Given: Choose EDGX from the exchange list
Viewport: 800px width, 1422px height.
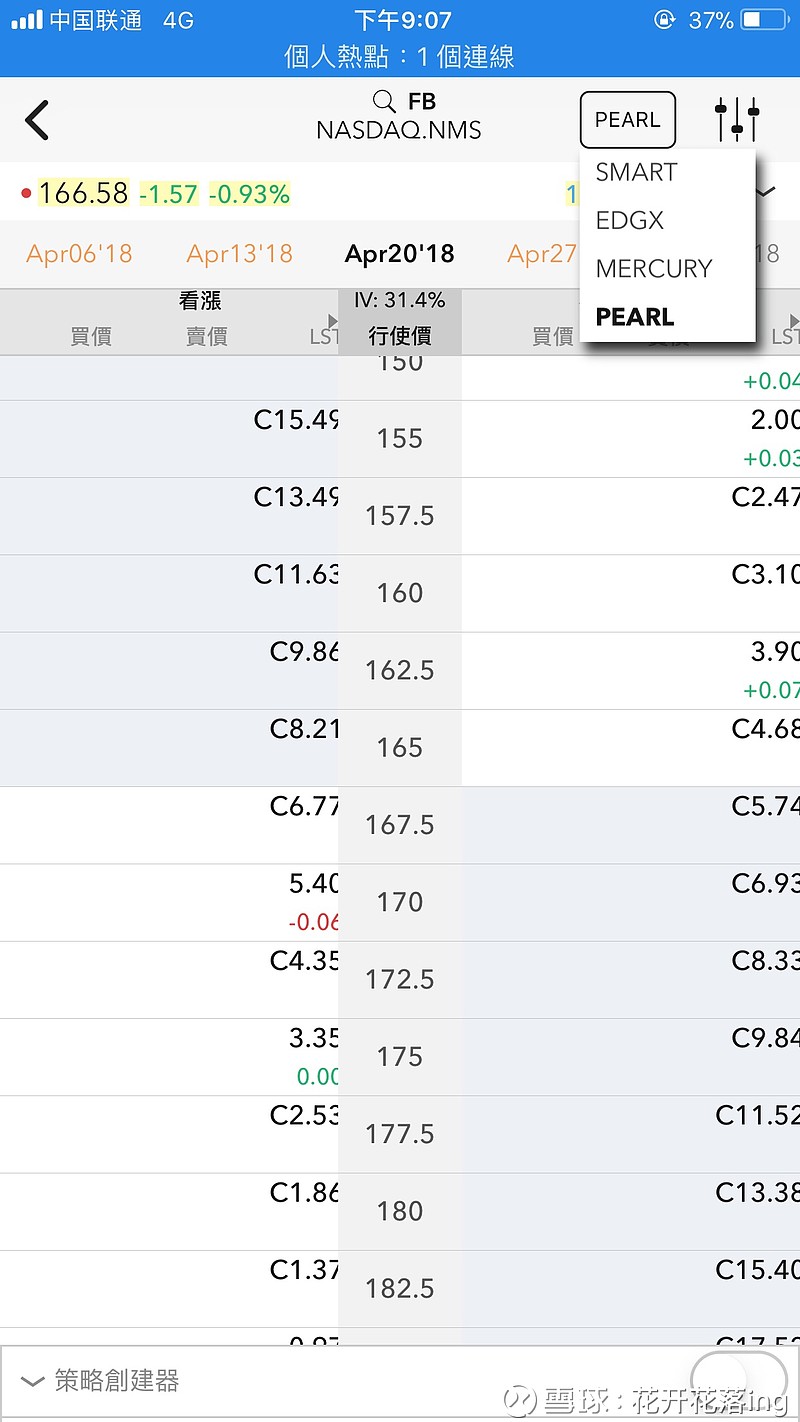Looking at the screenshot, I should tap(629, 220).
